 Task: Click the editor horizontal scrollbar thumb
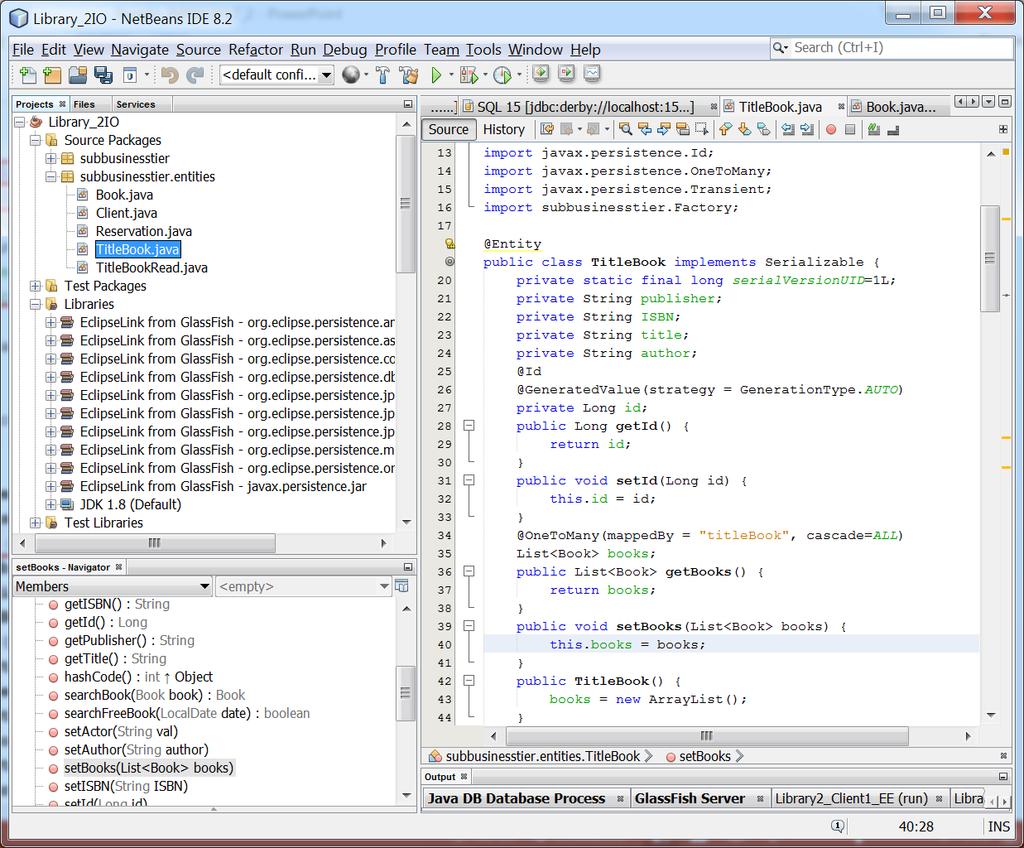pos(707,736)
